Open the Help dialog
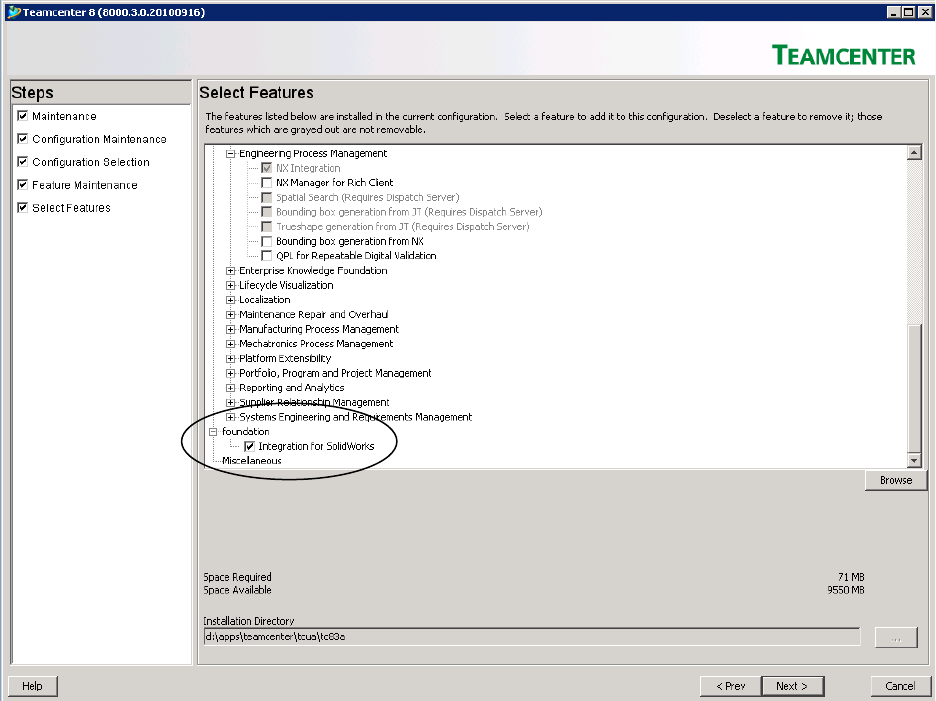 [32, 686]
